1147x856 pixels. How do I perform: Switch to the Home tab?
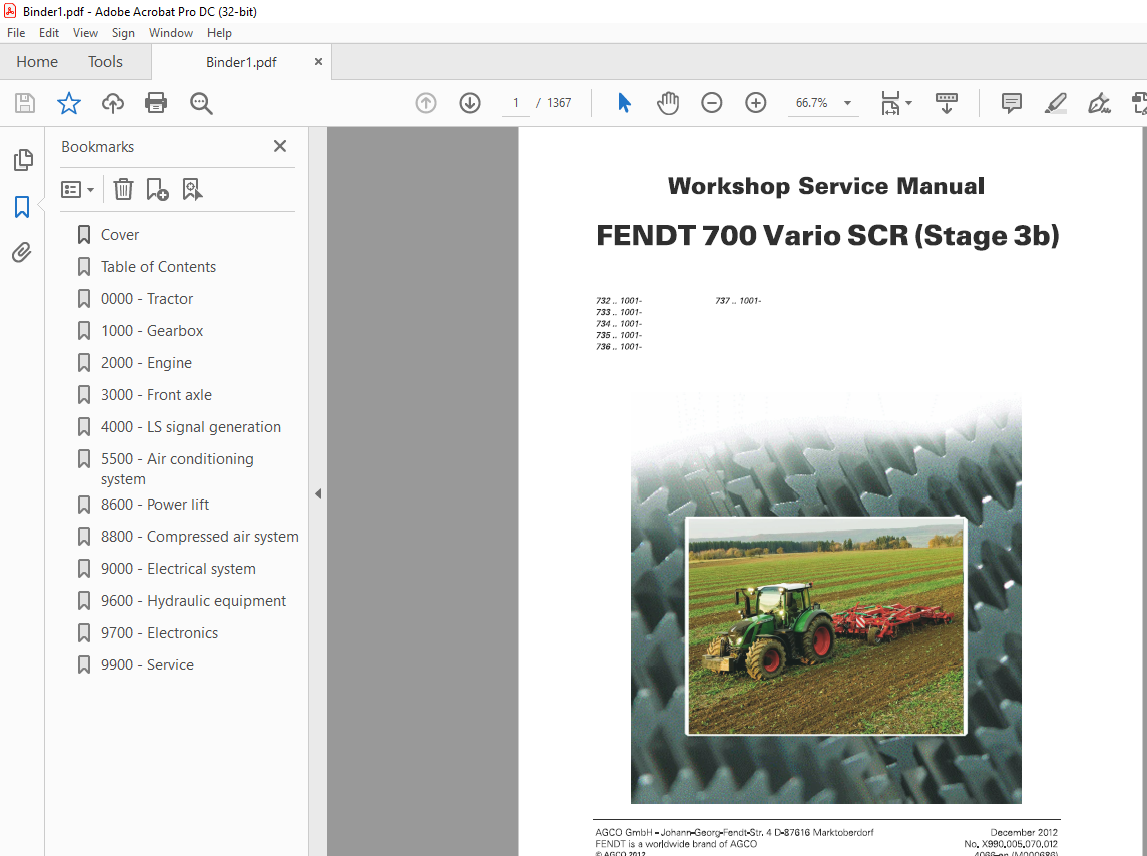37,62
